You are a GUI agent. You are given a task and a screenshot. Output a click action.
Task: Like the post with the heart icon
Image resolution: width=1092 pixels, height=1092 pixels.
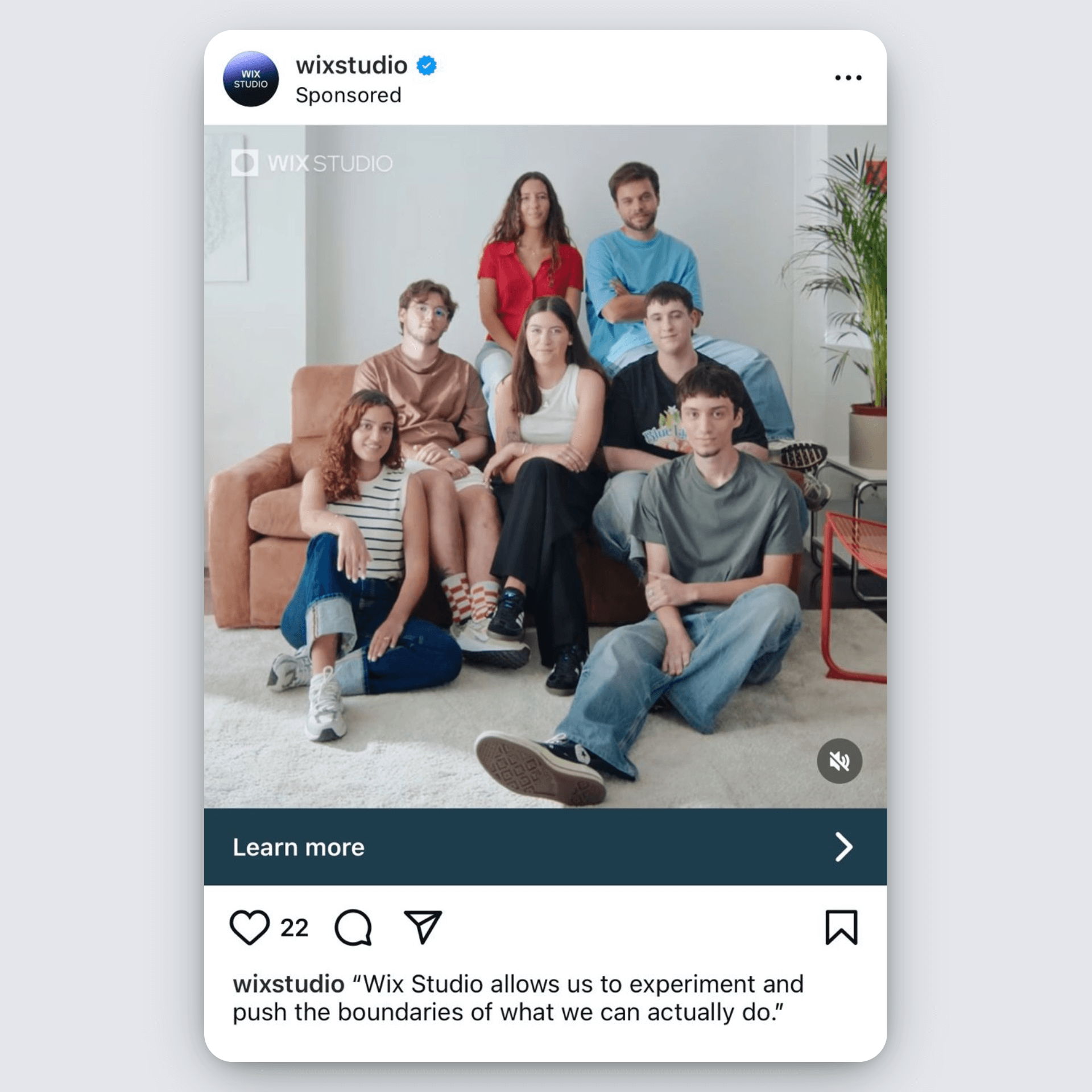point(249,928)
